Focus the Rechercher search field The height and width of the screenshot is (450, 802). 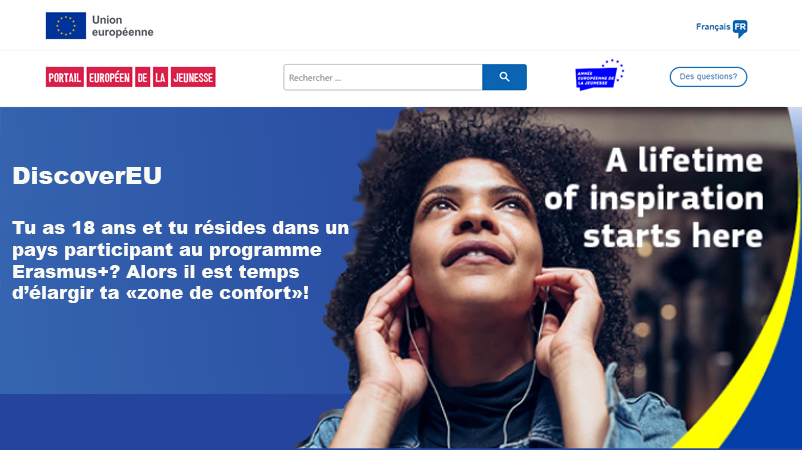[x=383, y=77]
